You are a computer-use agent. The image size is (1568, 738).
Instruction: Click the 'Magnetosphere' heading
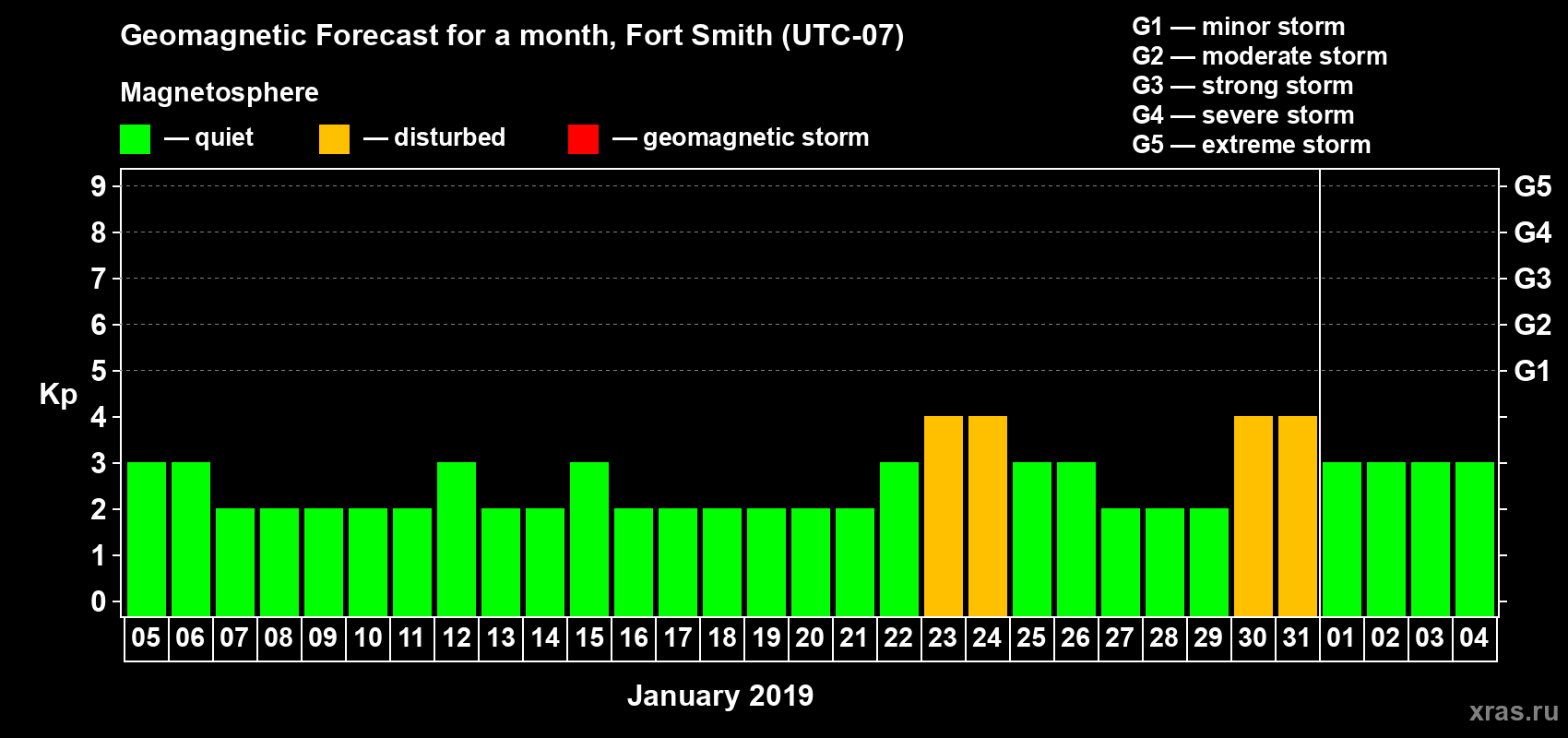(220, 93)
